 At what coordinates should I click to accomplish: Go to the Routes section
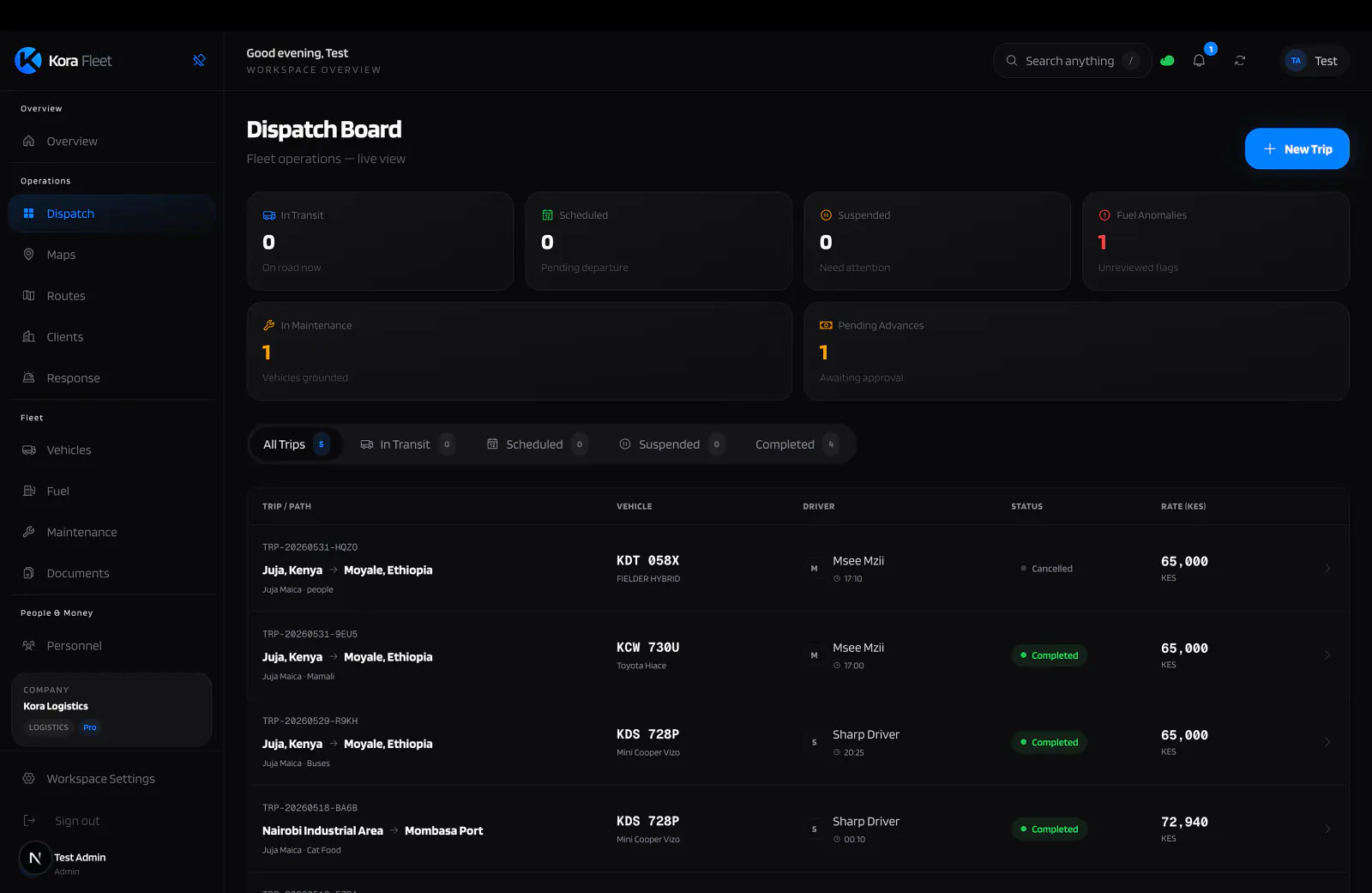pos(111,296)
